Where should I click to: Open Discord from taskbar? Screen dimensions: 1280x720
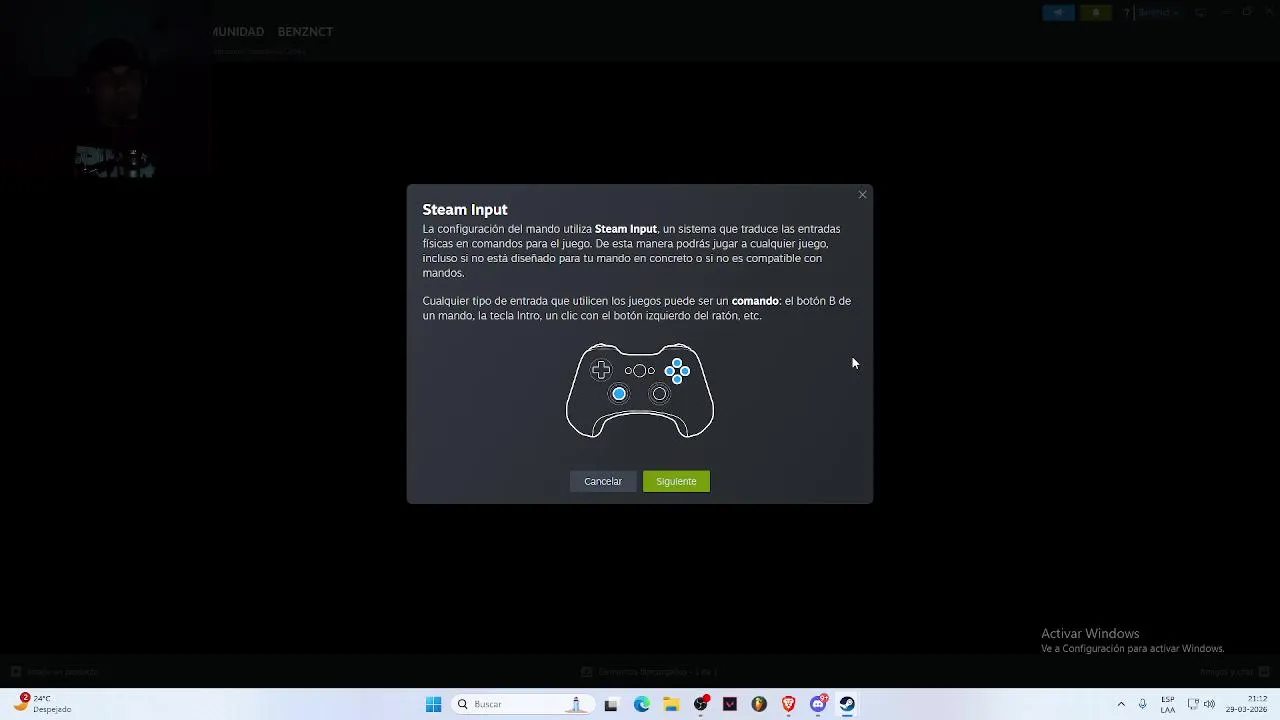point(818,704)
